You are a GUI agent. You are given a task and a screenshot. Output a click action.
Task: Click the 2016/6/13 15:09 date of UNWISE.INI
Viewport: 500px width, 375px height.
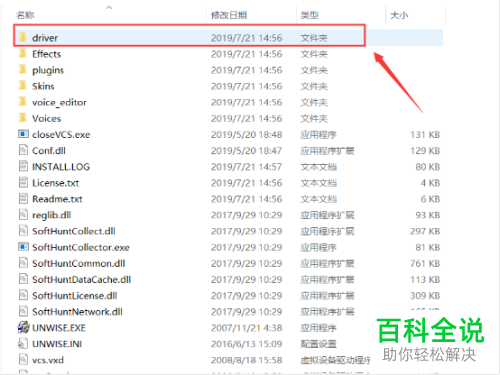pyautogui.click(x=247, y=344)
